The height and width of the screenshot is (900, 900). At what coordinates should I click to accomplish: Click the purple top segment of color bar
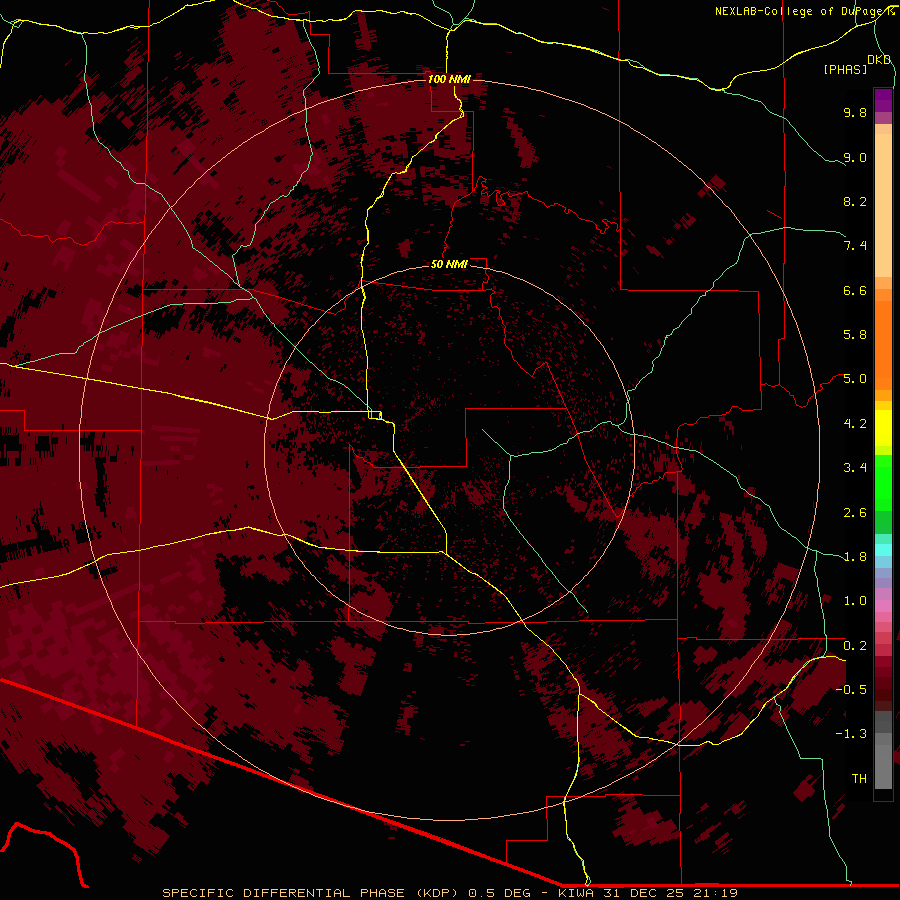click(x=883, y=100)
